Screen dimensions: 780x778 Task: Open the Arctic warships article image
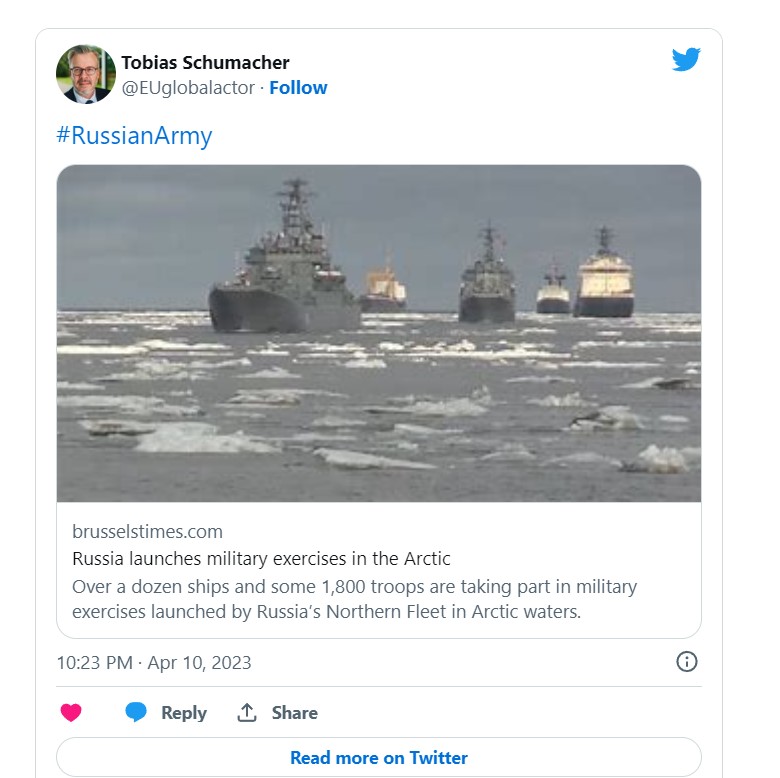point(379,400)
